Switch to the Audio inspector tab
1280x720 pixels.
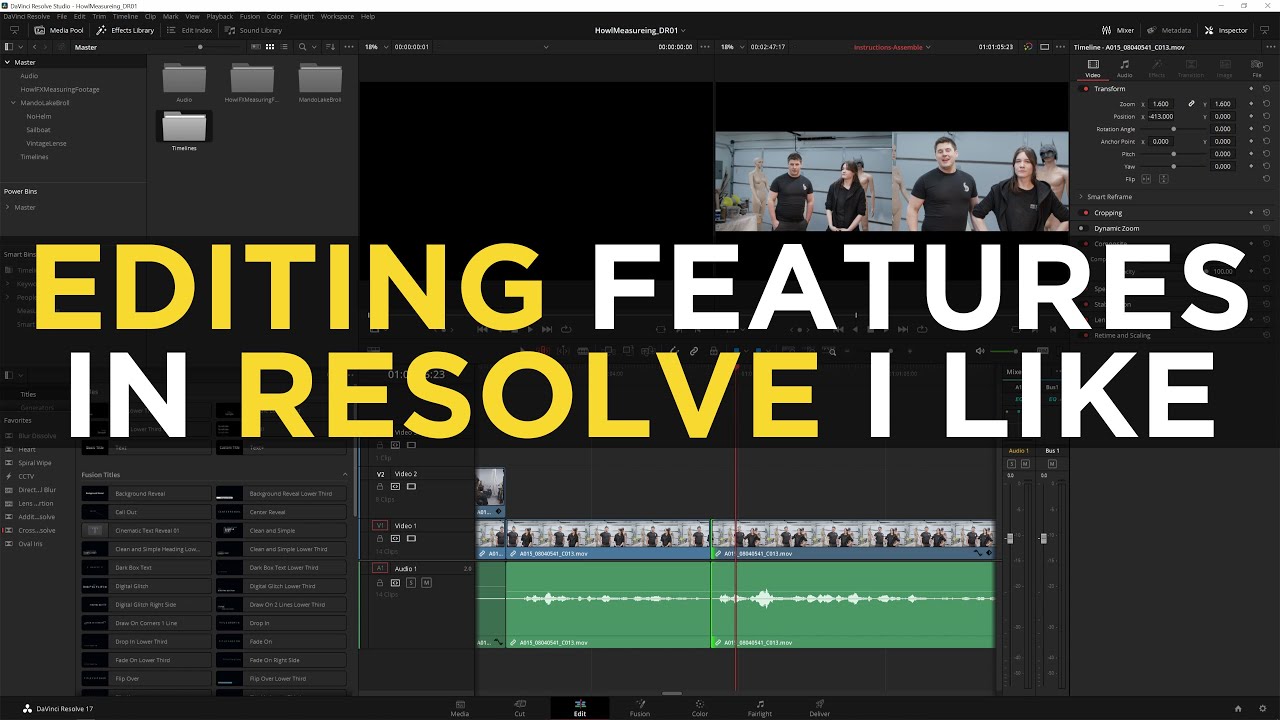point(1125,68)
